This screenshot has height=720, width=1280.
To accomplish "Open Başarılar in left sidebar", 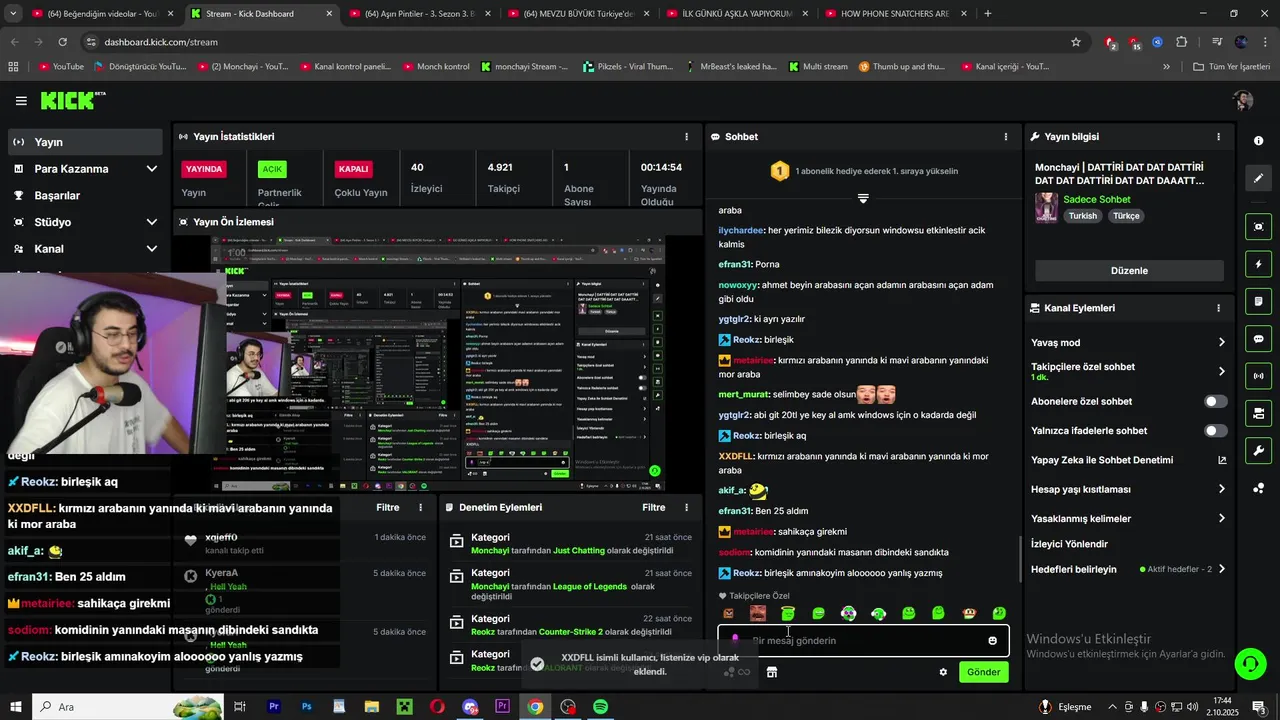I will [x=84, y=195].
